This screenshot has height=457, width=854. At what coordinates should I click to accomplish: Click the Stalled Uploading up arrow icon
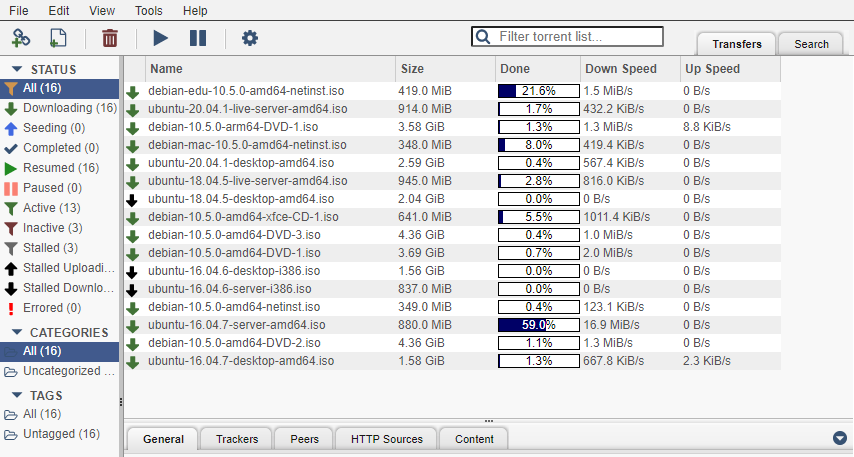pos(10,269)
